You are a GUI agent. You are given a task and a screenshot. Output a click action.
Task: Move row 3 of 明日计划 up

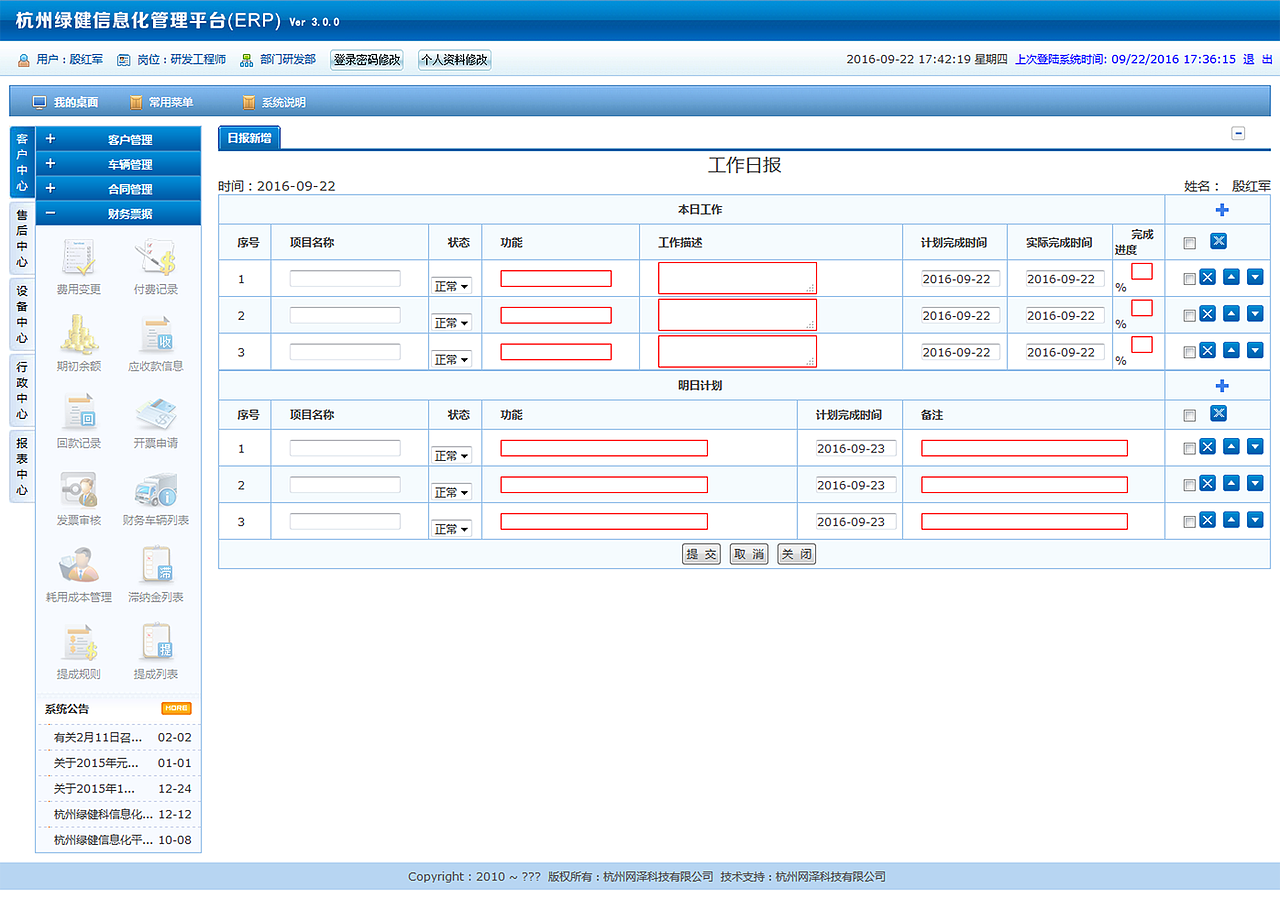1231,519
